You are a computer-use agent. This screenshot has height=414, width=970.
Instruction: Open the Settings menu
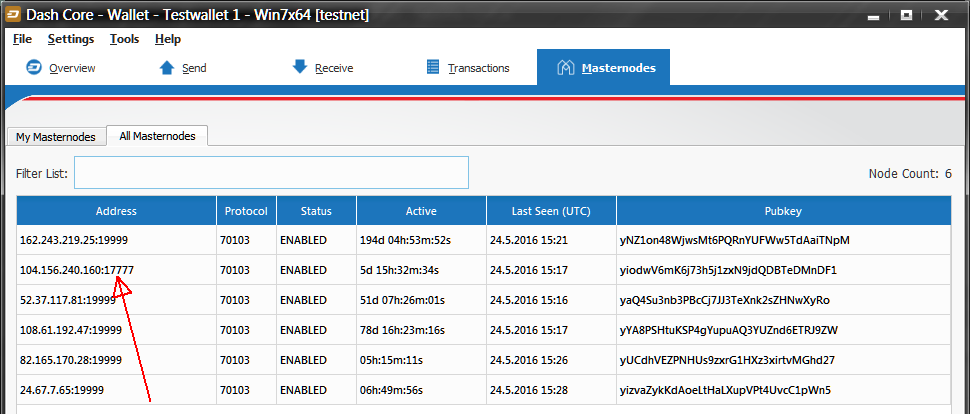coord(71,39)
